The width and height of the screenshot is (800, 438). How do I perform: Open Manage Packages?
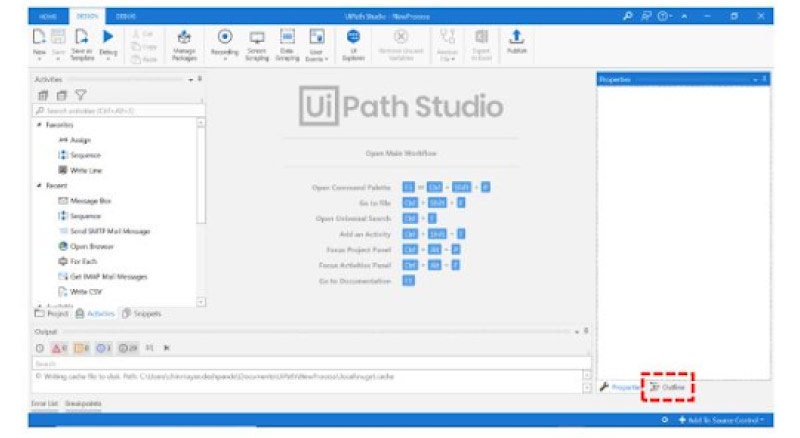click(x=184, y=45)
